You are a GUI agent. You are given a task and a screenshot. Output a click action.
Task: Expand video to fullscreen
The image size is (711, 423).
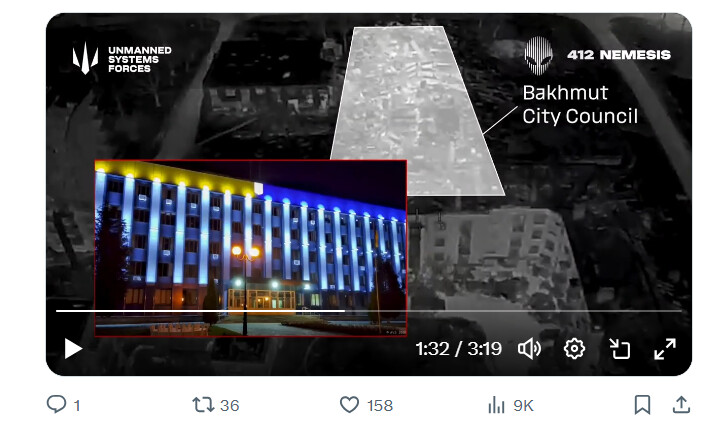665,349
